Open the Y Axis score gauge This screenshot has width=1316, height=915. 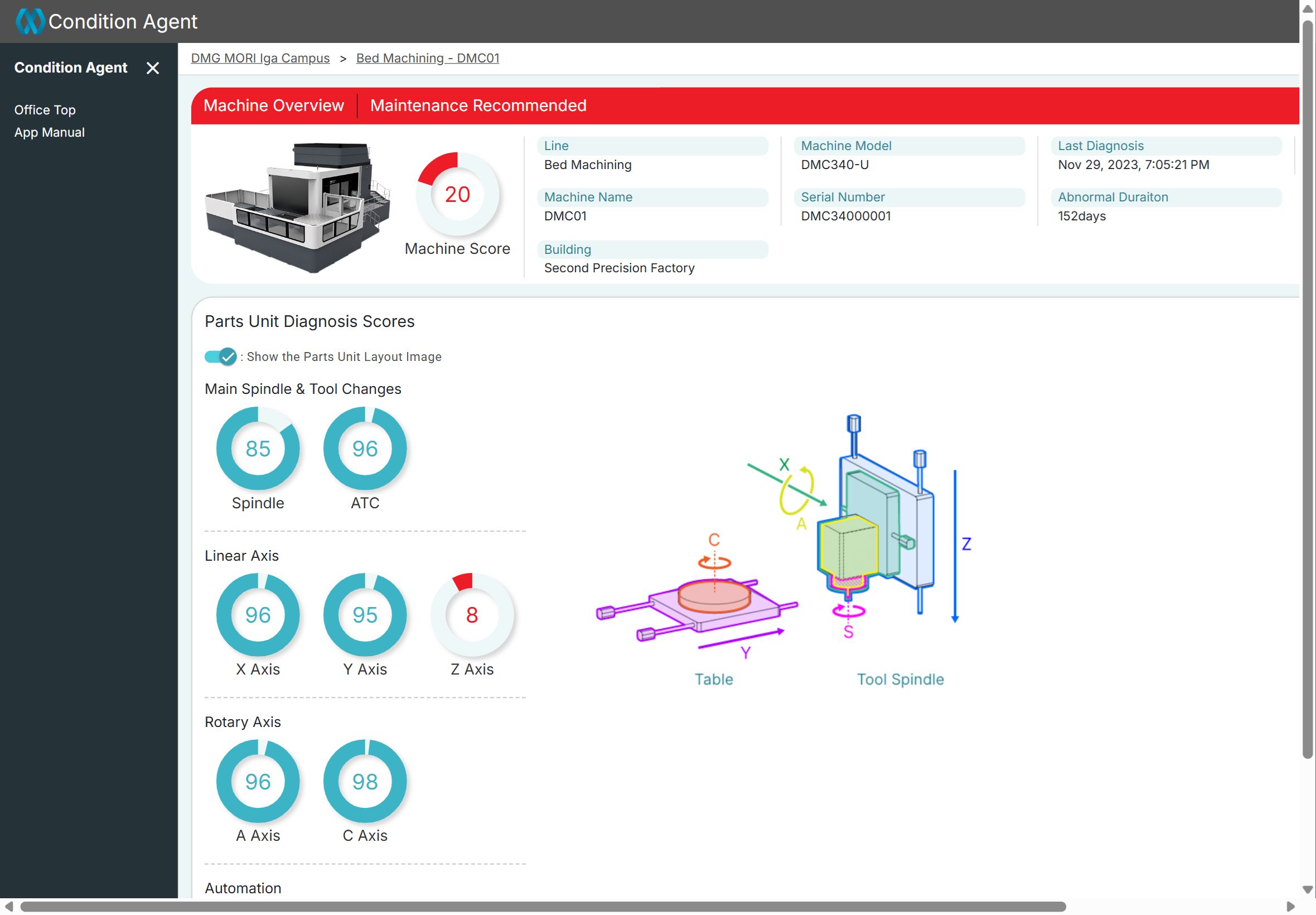tap(365, 615)
